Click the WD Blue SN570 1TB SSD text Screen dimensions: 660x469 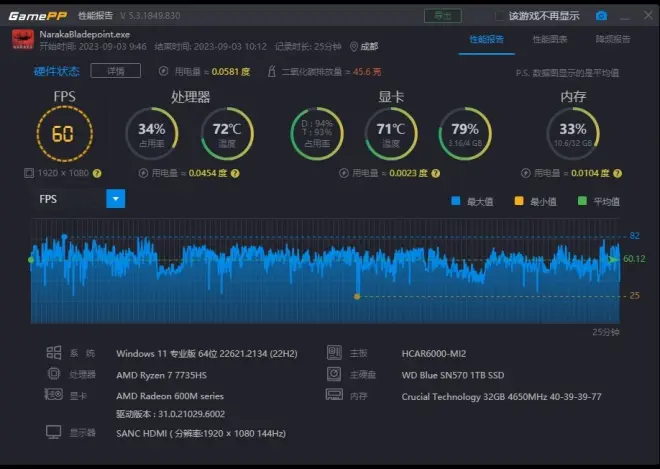point(453,375)
